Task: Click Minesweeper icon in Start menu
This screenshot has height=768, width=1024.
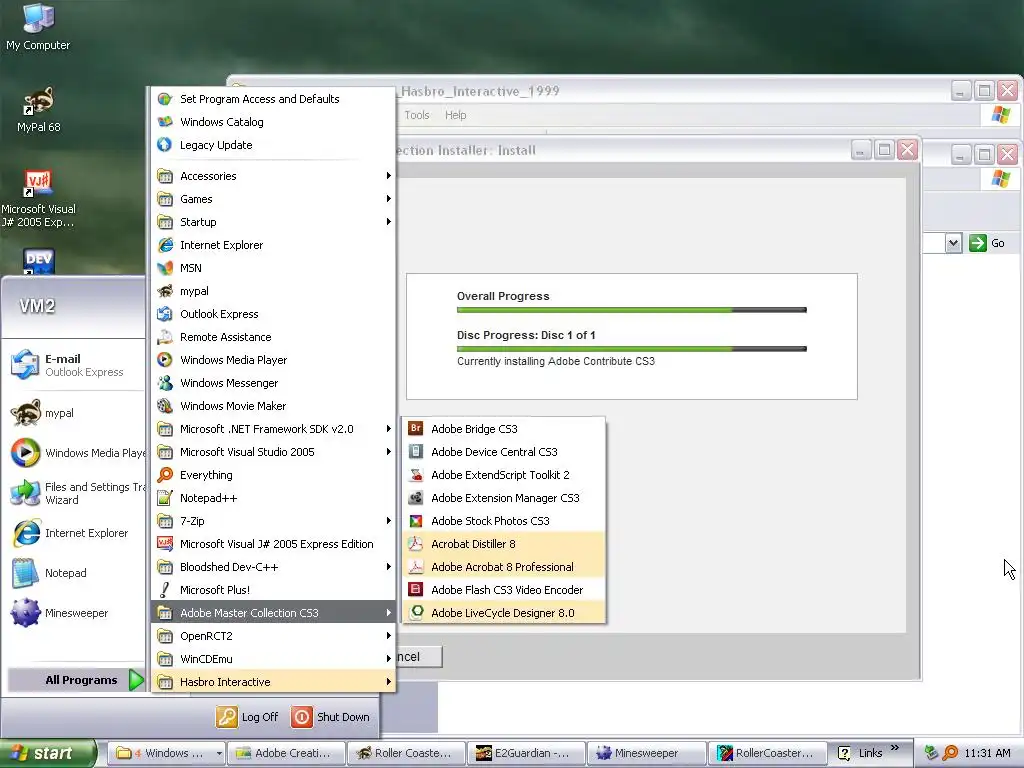Action: (x=25, y=613)
